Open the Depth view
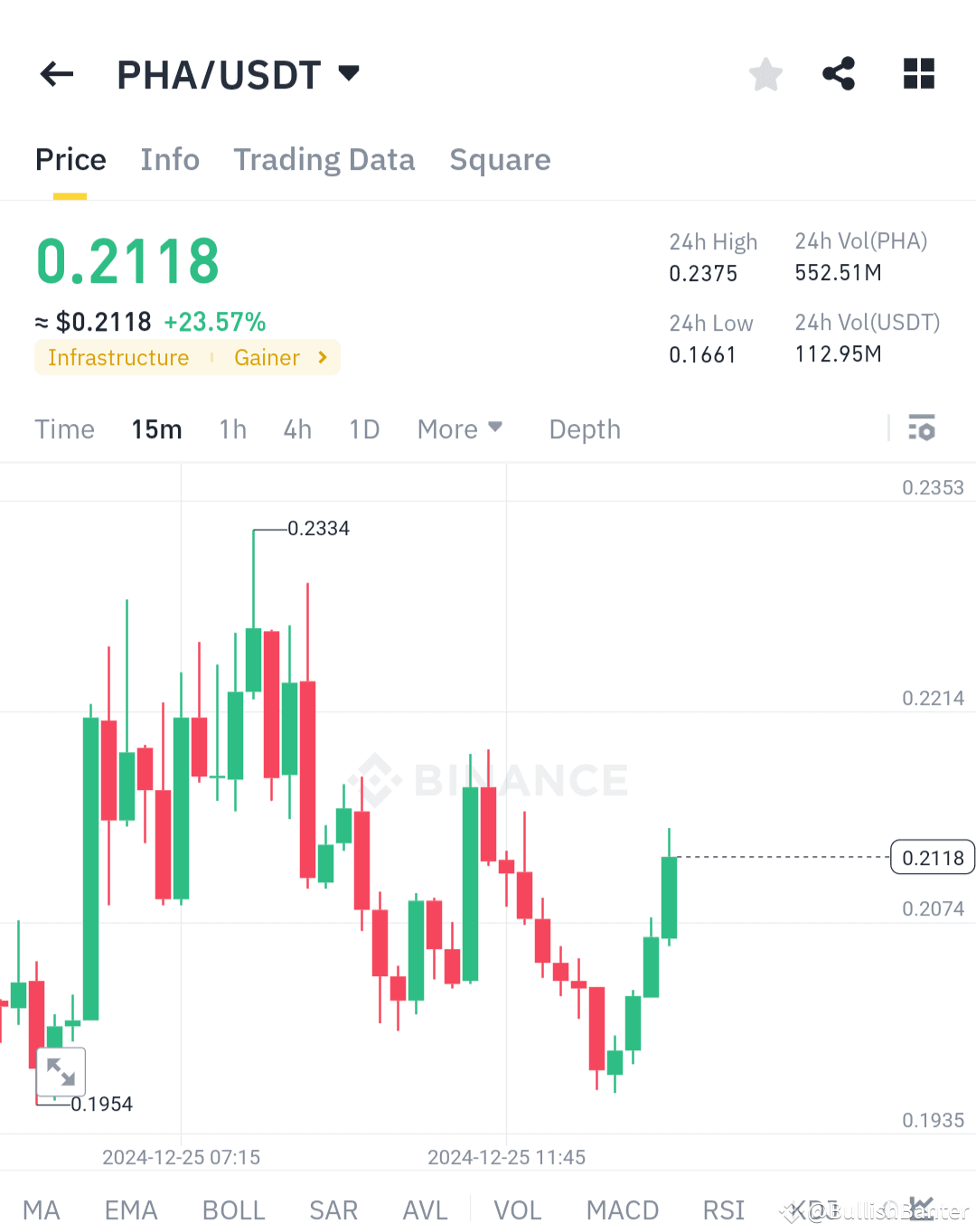976x1232 pixels. 584,428
